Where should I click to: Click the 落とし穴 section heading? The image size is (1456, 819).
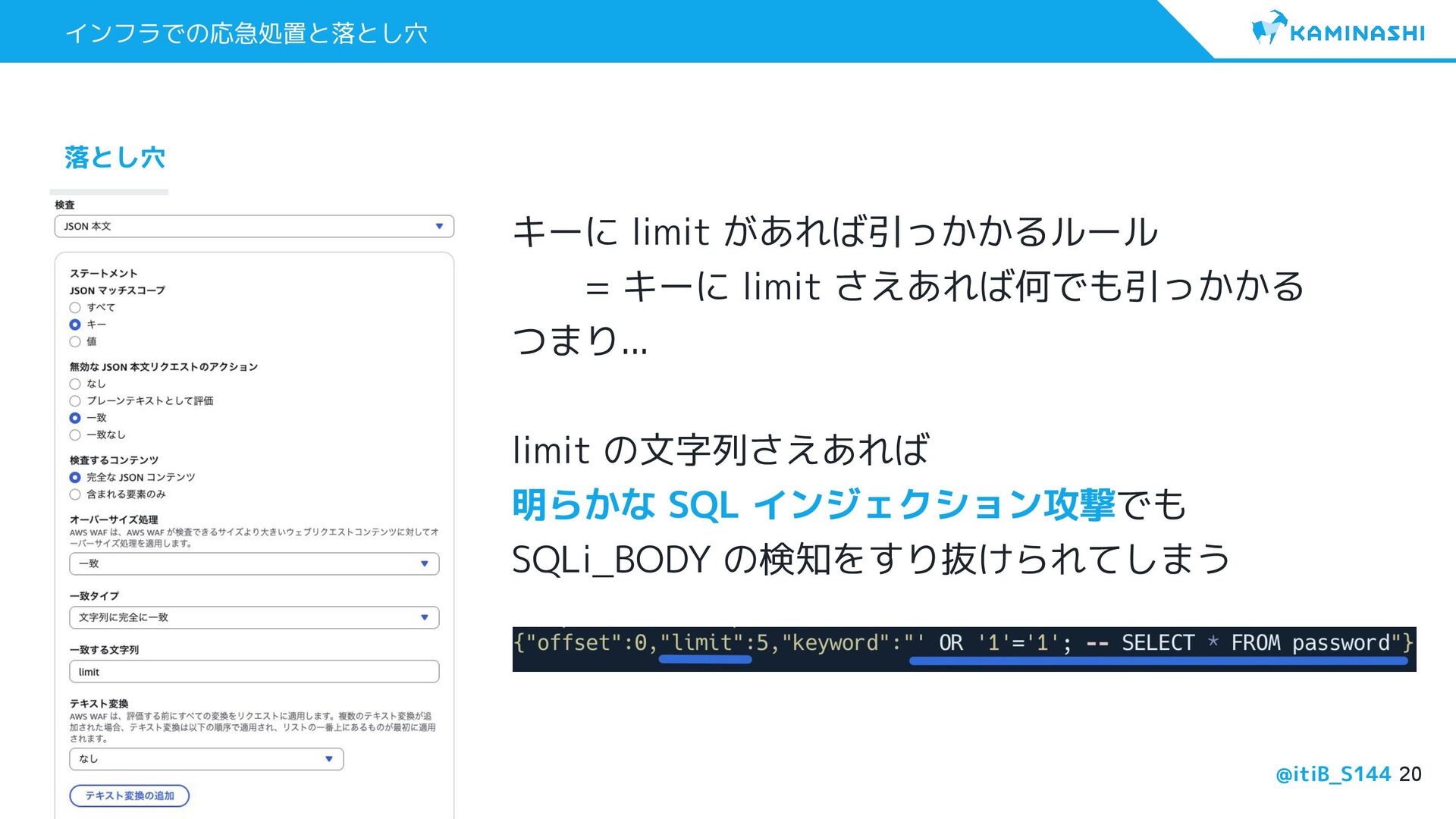115,157
